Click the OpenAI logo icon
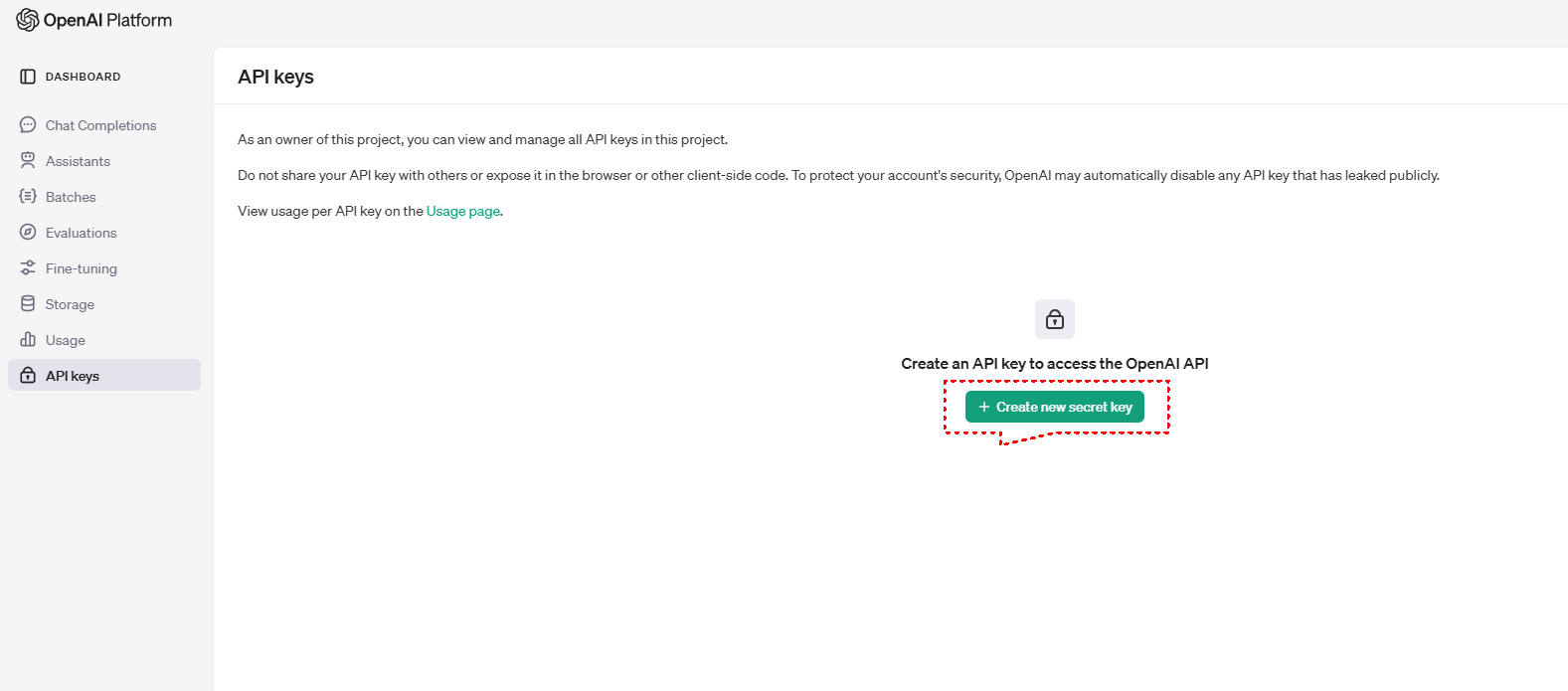 (28, 20)
